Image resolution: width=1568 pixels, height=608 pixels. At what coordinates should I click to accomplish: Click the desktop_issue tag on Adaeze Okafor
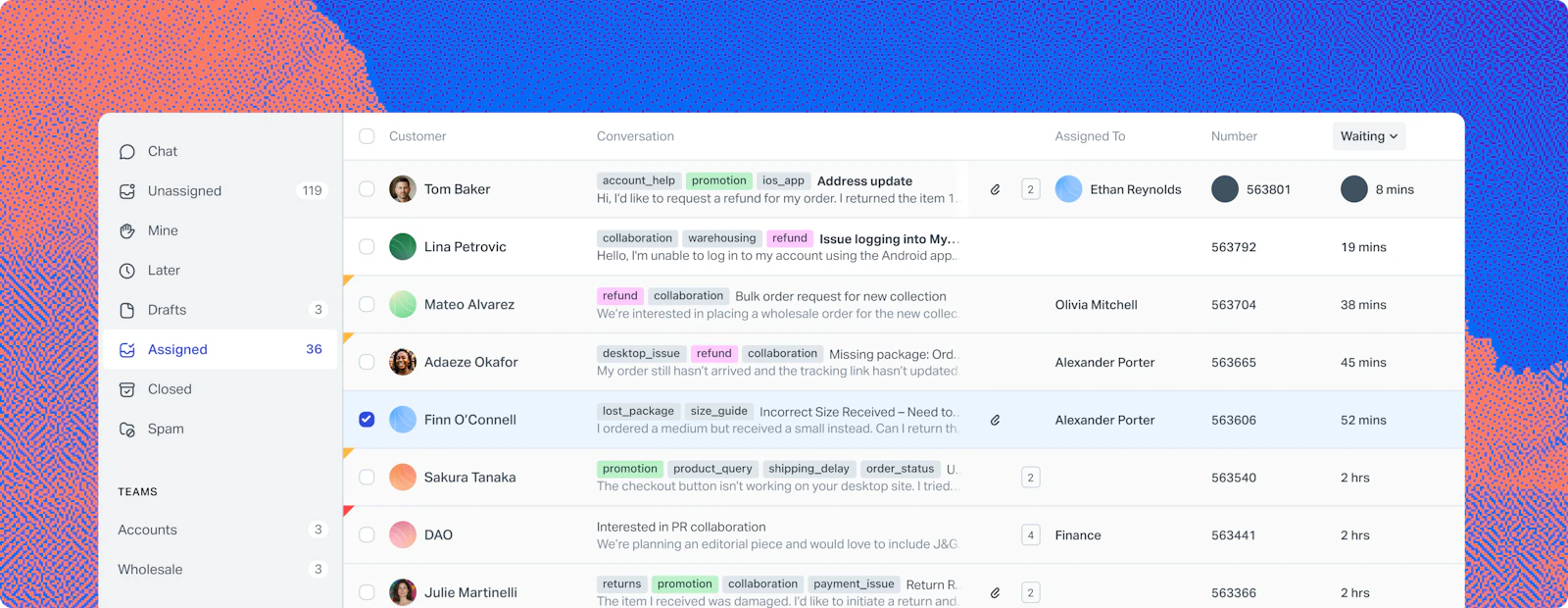(641, 353)
